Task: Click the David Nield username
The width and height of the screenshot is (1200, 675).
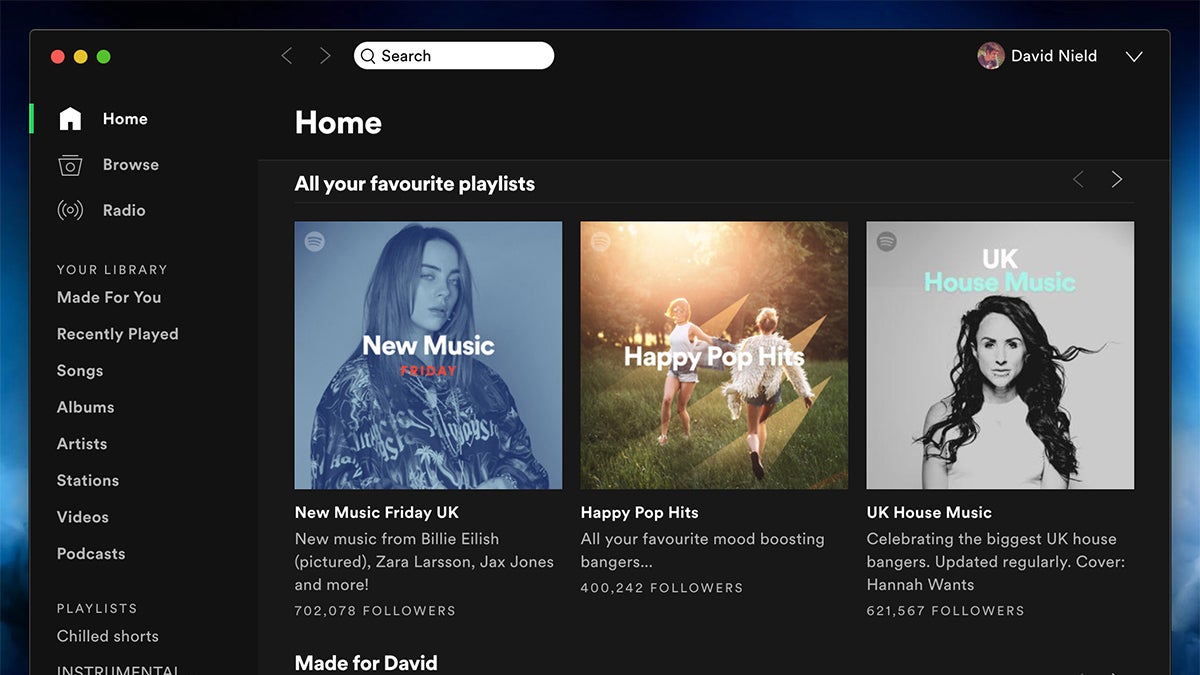Action: coord(1053,56)
